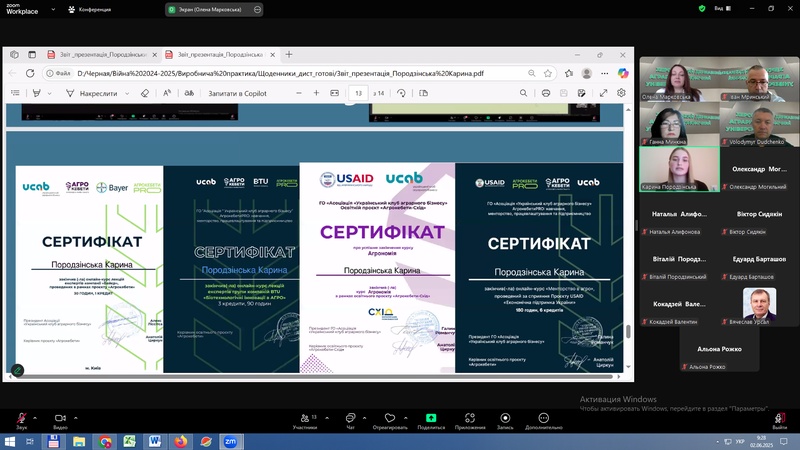Click the green encryption shield icon
The height and width of the screenshot is (450, 800).
(x=702, y=9)
